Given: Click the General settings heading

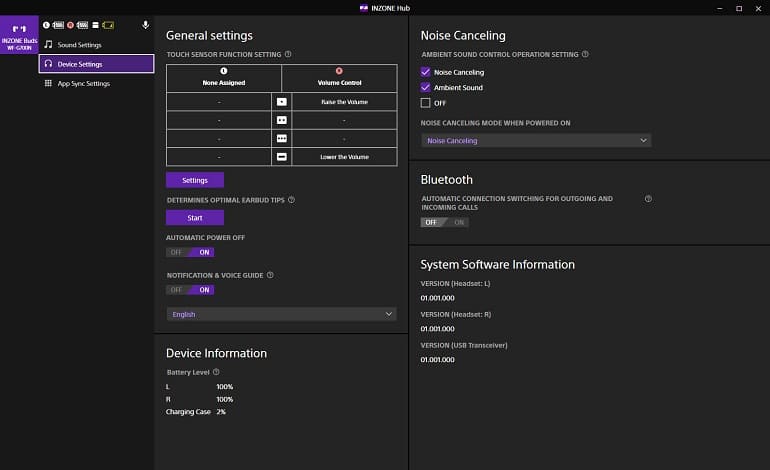Looking at the screenshot, I should (x=209, y=35).
